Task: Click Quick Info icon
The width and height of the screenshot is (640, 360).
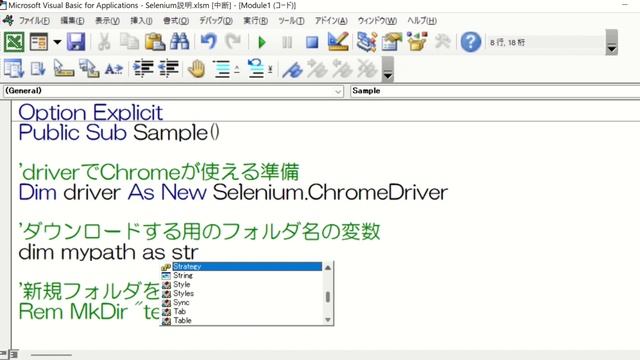Action: tap(64, 69)
